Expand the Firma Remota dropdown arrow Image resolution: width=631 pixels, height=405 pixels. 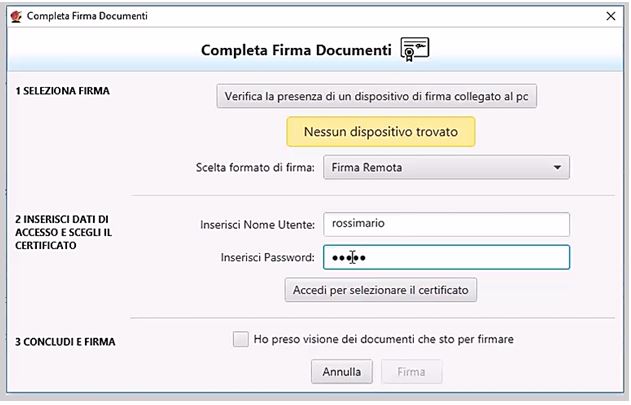pyautogui.click(x=556, y=168)
